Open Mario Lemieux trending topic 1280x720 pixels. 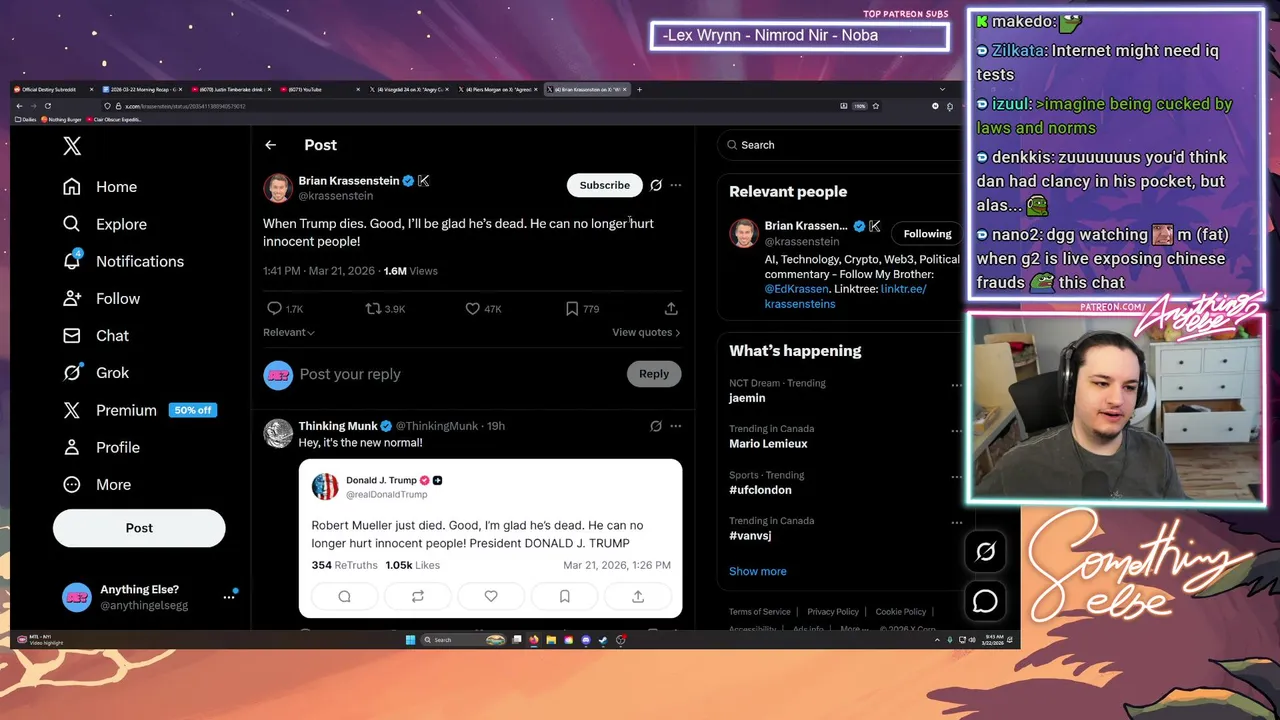pos(768,444)
